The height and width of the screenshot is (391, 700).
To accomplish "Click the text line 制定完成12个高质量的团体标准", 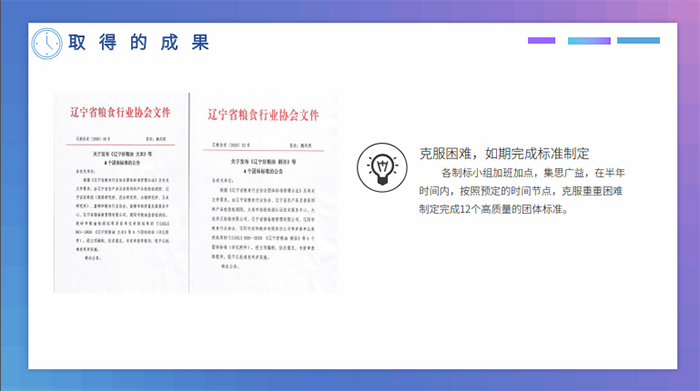I will point(493,209).
